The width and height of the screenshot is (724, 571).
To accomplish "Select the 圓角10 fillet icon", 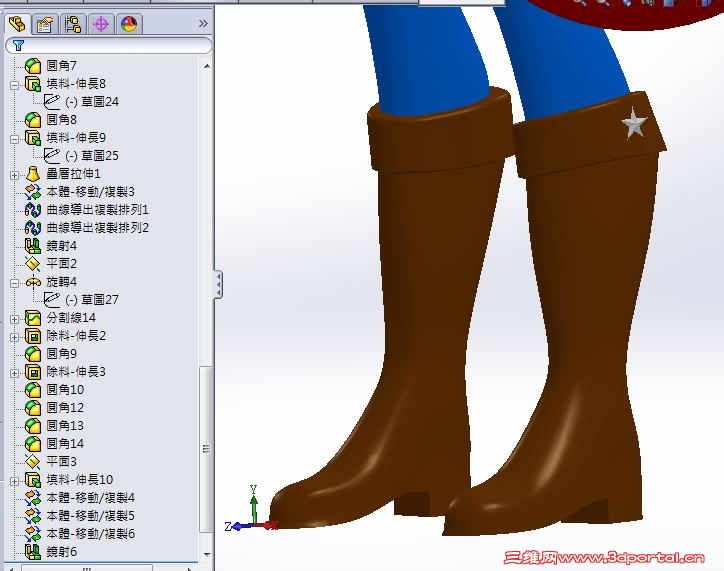I will [33, 390].
